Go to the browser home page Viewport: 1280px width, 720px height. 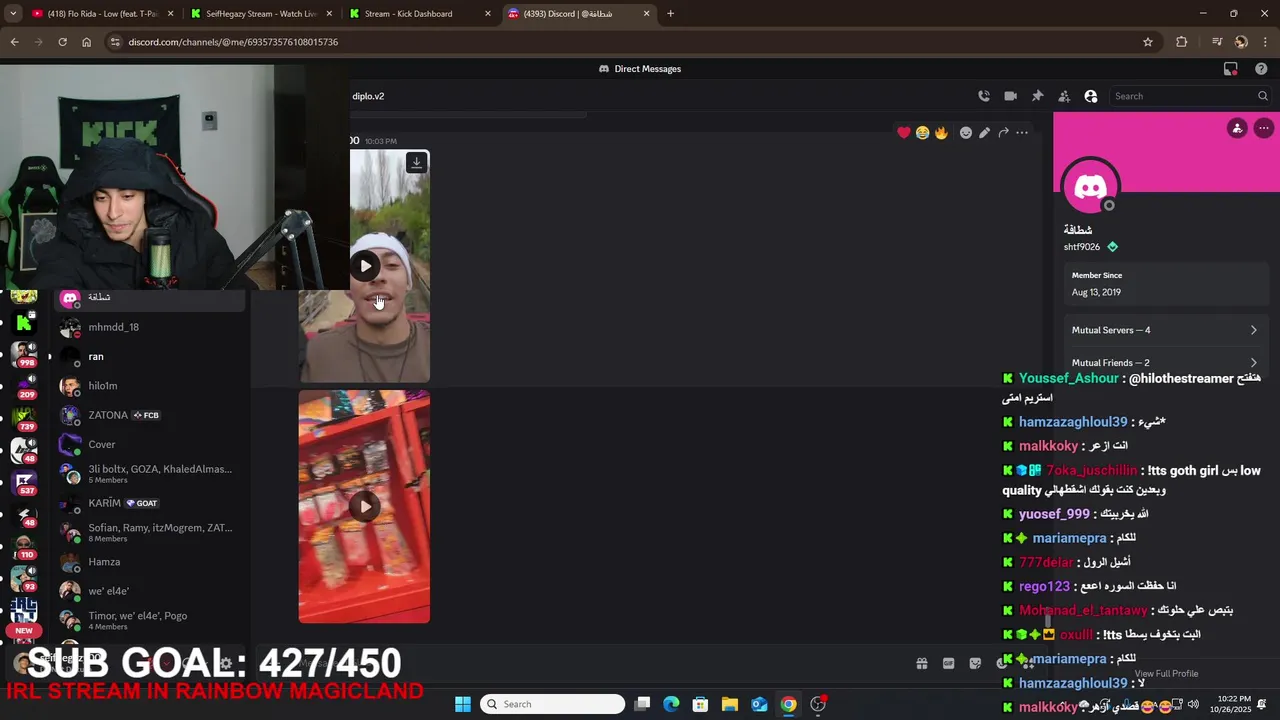pyautogui.click(x=86, y=42)
